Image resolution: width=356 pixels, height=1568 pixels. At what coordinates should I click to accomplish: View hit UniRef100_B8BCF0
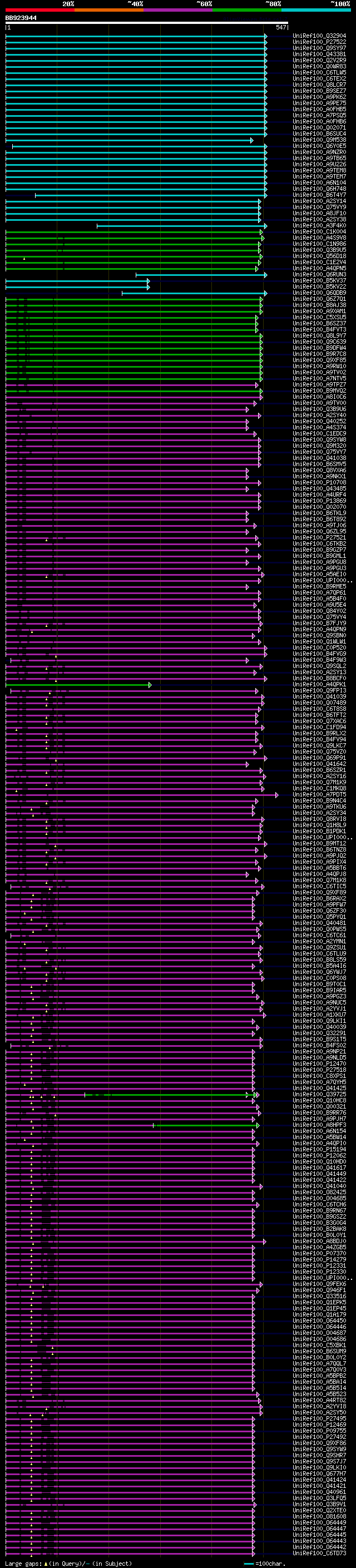coord(319,678)
